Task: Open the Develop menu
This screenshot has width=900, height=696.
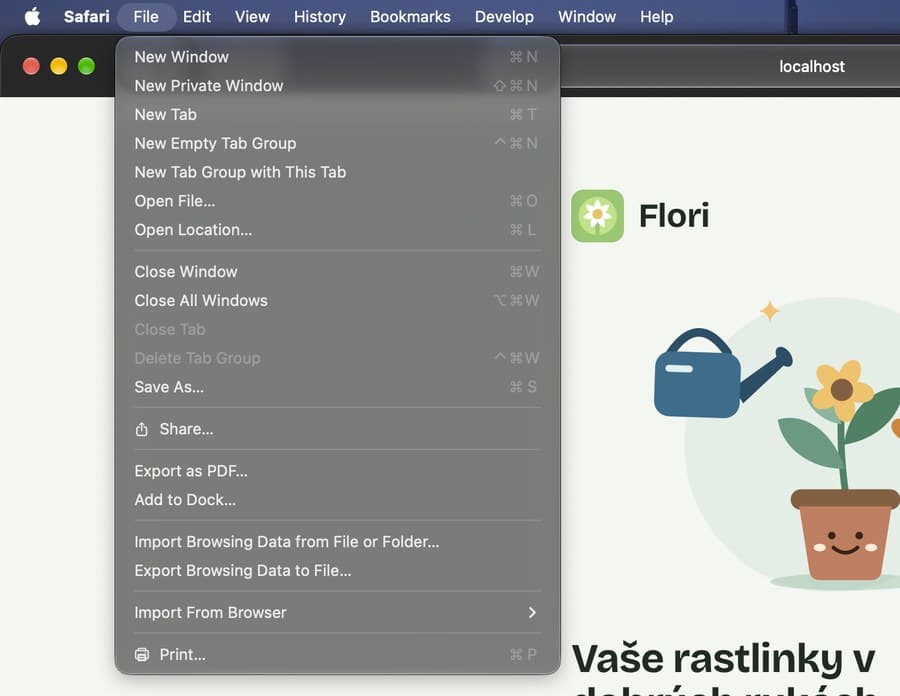Action: (x=504, y=17)
